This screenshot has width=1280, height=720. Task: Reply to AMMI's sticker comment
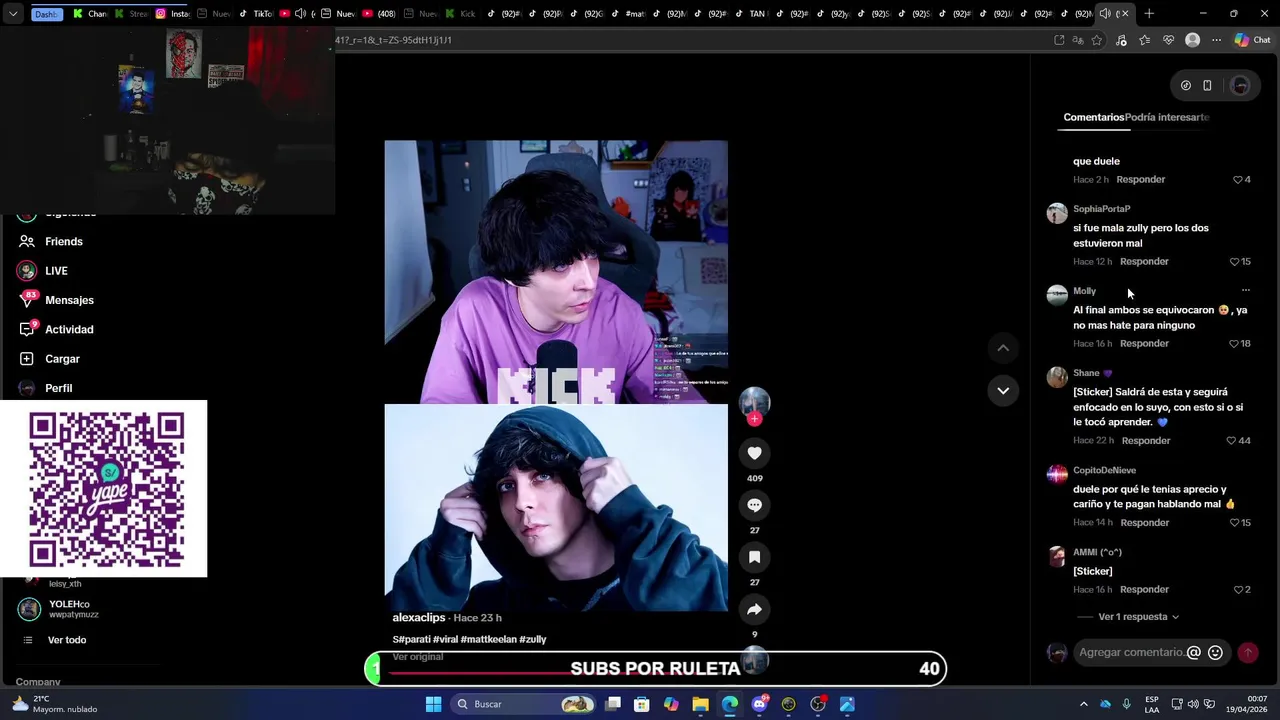1144,589
